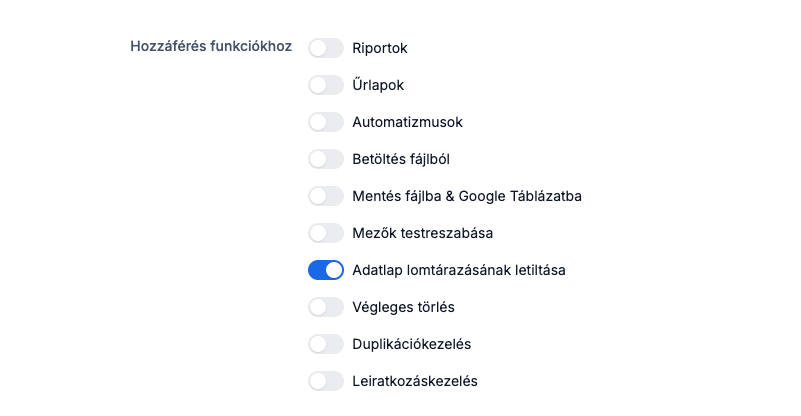Click the Végleges törlés label

click(x=403, y=307)
